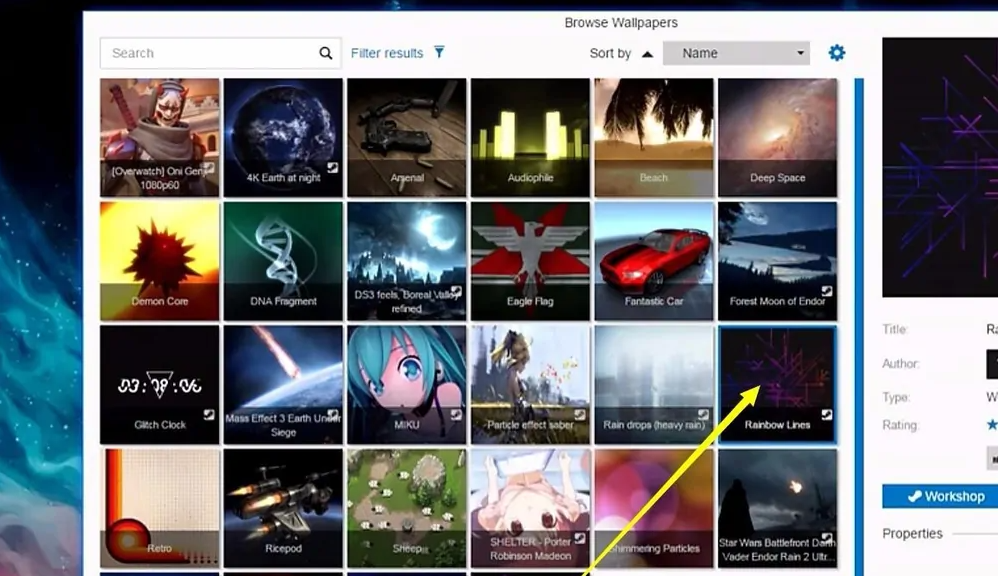Select the DNA Fragment wallpaper

point(283,260)
